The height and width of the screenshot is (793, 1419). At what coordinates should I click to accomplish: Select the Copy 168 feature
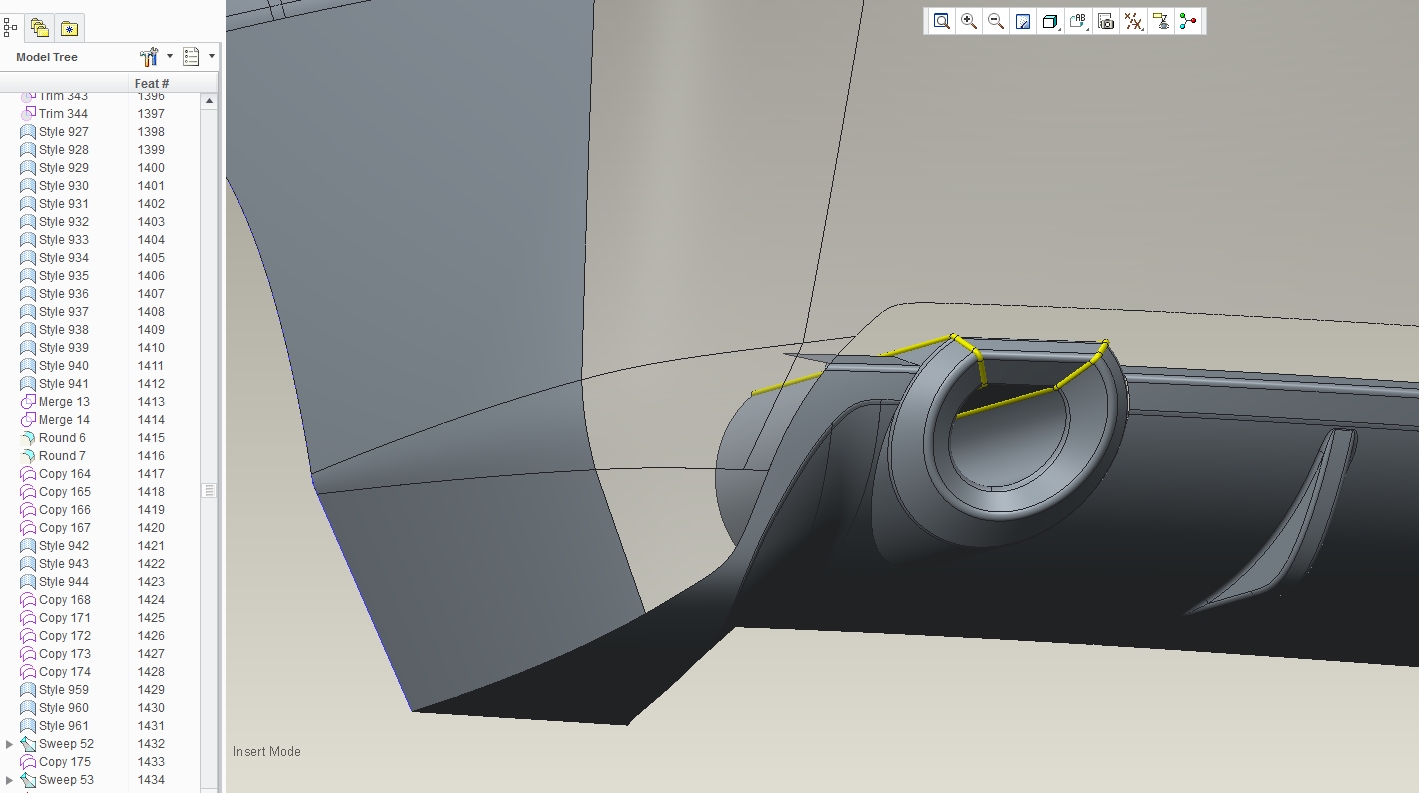65,600
